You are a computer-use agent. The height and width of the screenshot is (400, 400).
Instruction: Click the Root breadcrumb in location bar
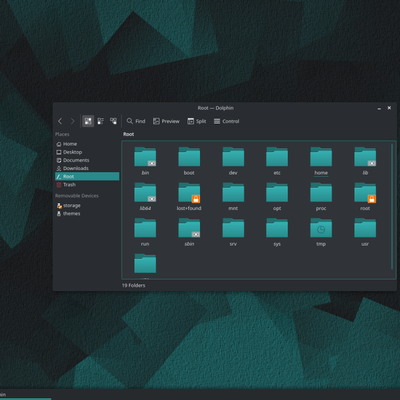pos(128,134)
